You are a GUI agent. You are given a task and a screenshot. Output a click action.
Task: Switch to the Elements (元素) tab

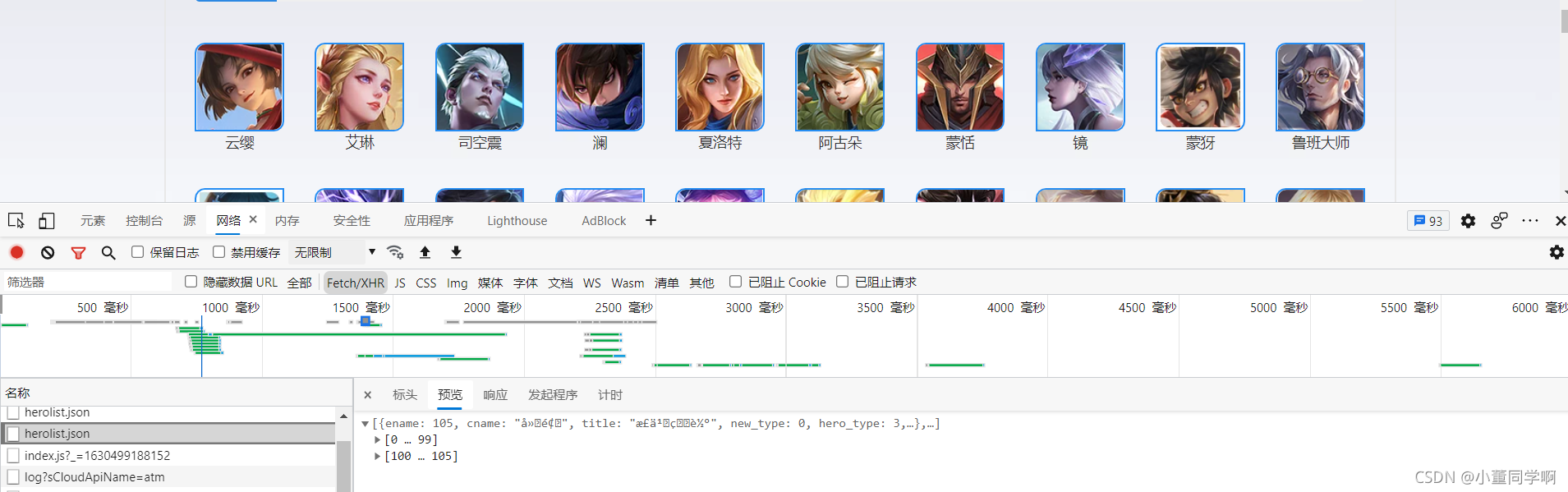point(93,221)
